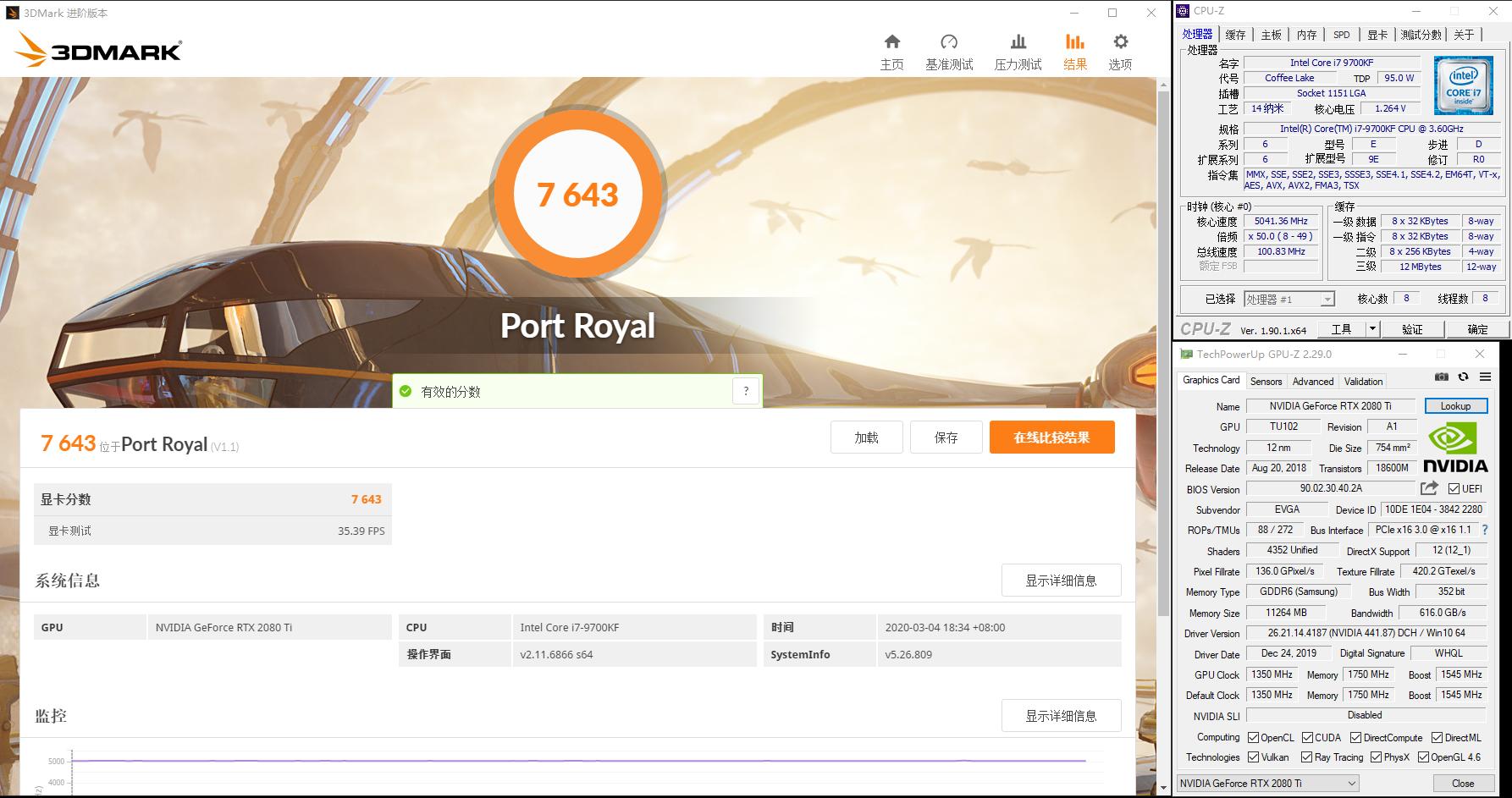Image resolution: width=1512 pixels, height=798 pixels.
Task: Switch to the 内存 tab in CPU-Z
Action: [1306, 35]
